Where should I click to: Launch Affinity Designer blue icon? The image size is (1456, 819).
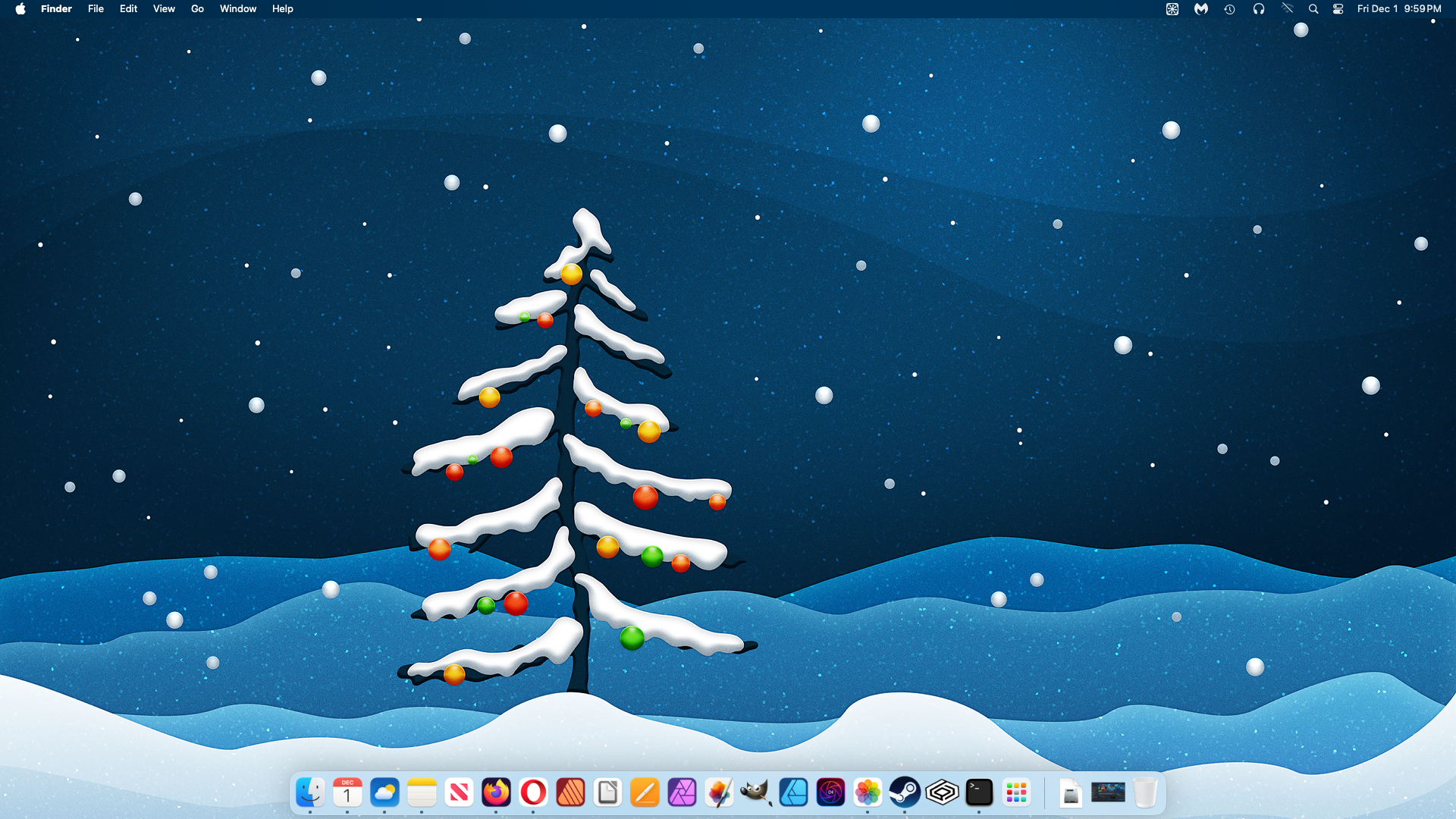pos(793,792)
